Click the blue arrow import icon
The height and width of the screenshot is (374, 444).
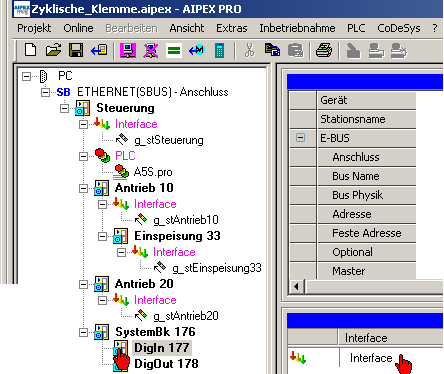click(x=99, y=50)
